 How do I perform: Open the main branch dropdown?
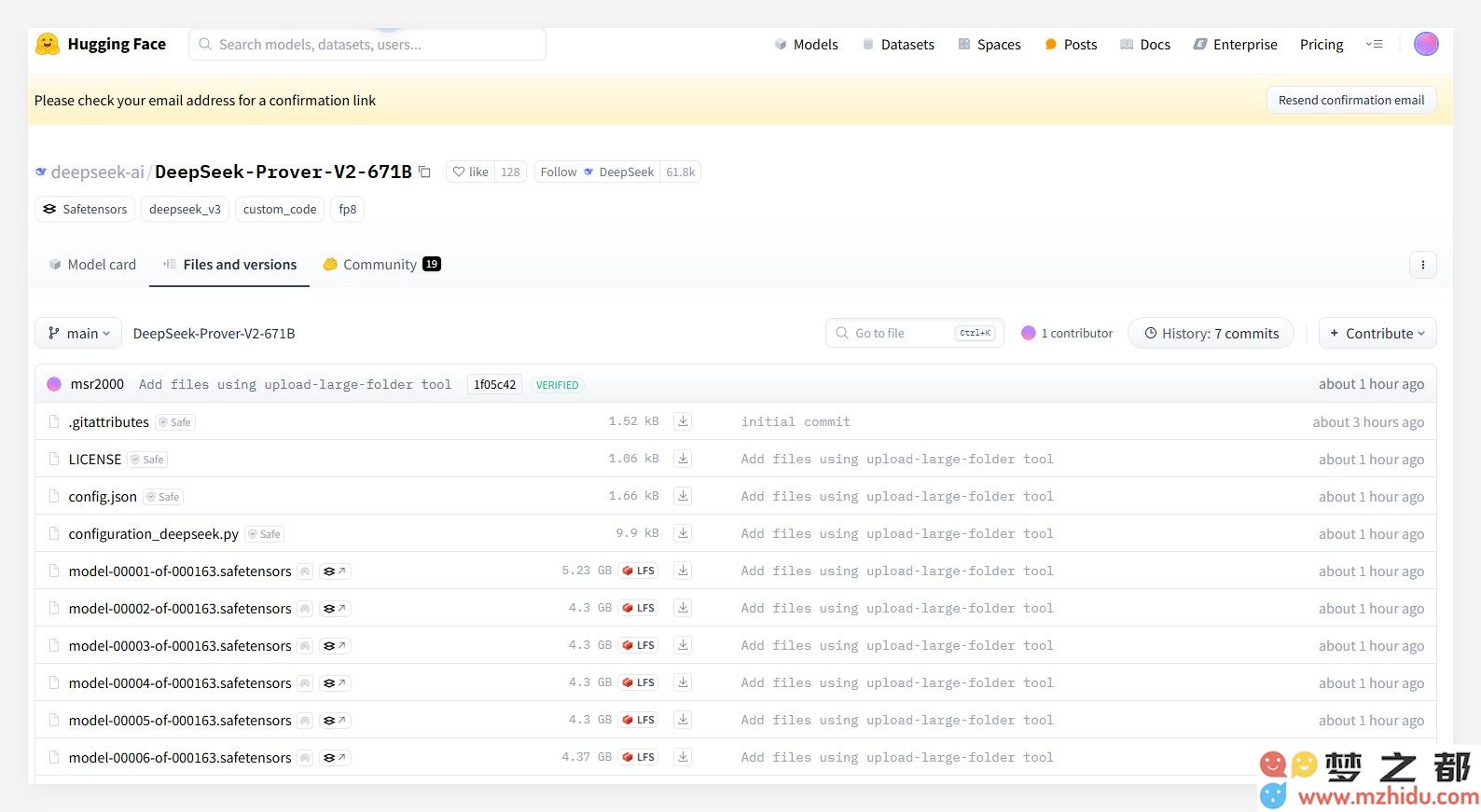pyautogui.click(x=78, y=333)
